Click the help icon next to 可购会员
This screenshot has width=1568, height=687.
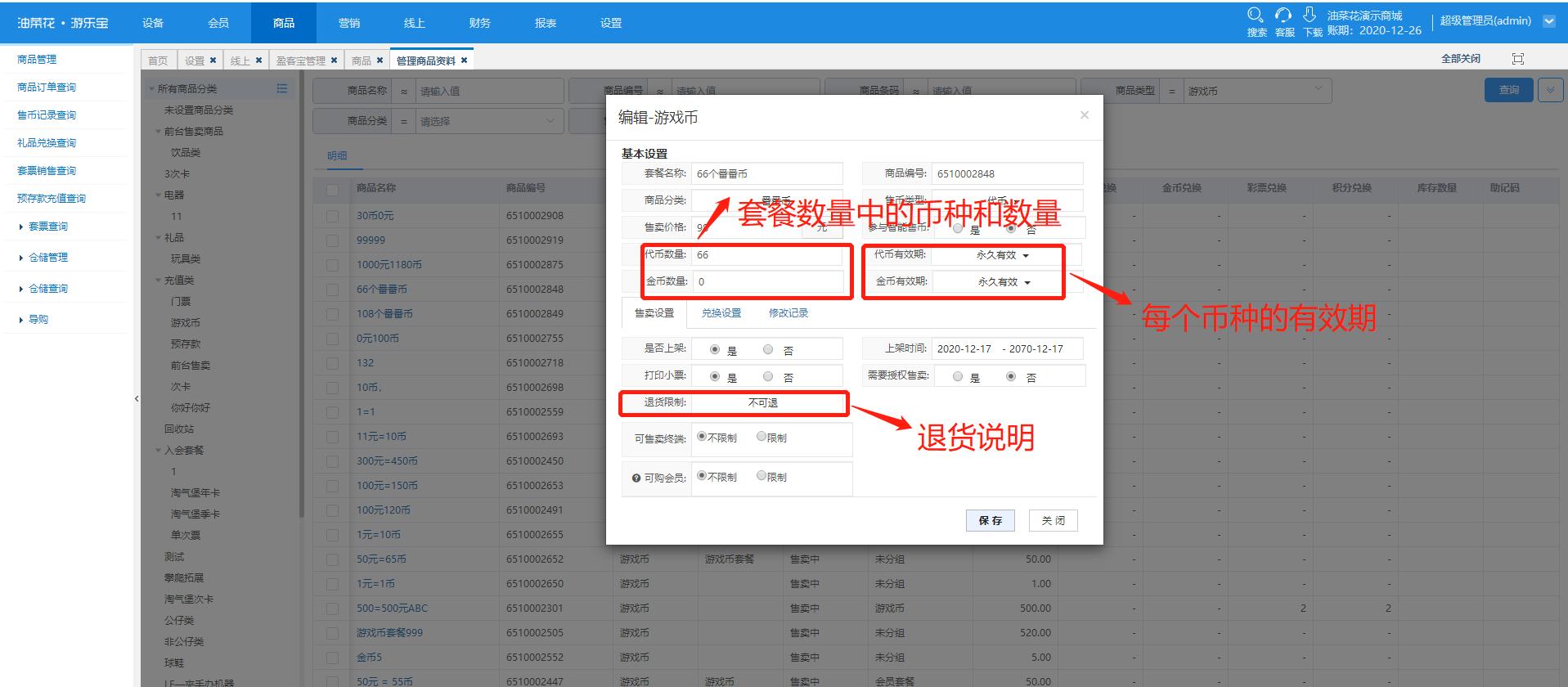[x=636, y=478]
